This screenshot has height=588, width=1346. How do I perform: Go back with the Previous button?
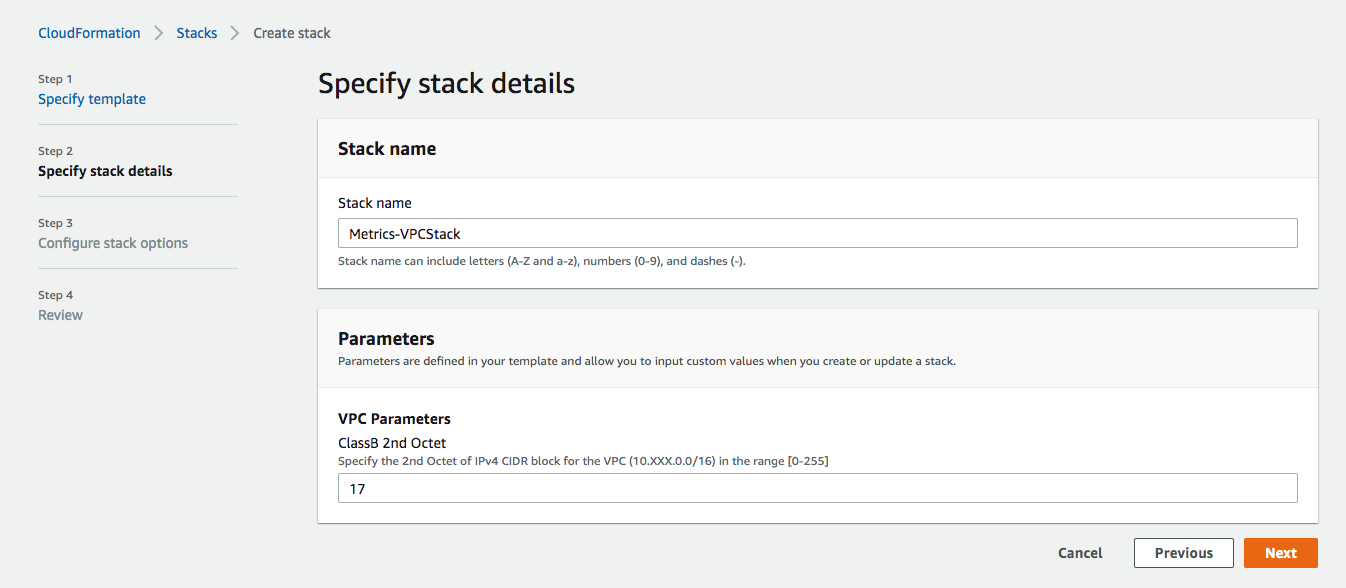click(1184, 553)
